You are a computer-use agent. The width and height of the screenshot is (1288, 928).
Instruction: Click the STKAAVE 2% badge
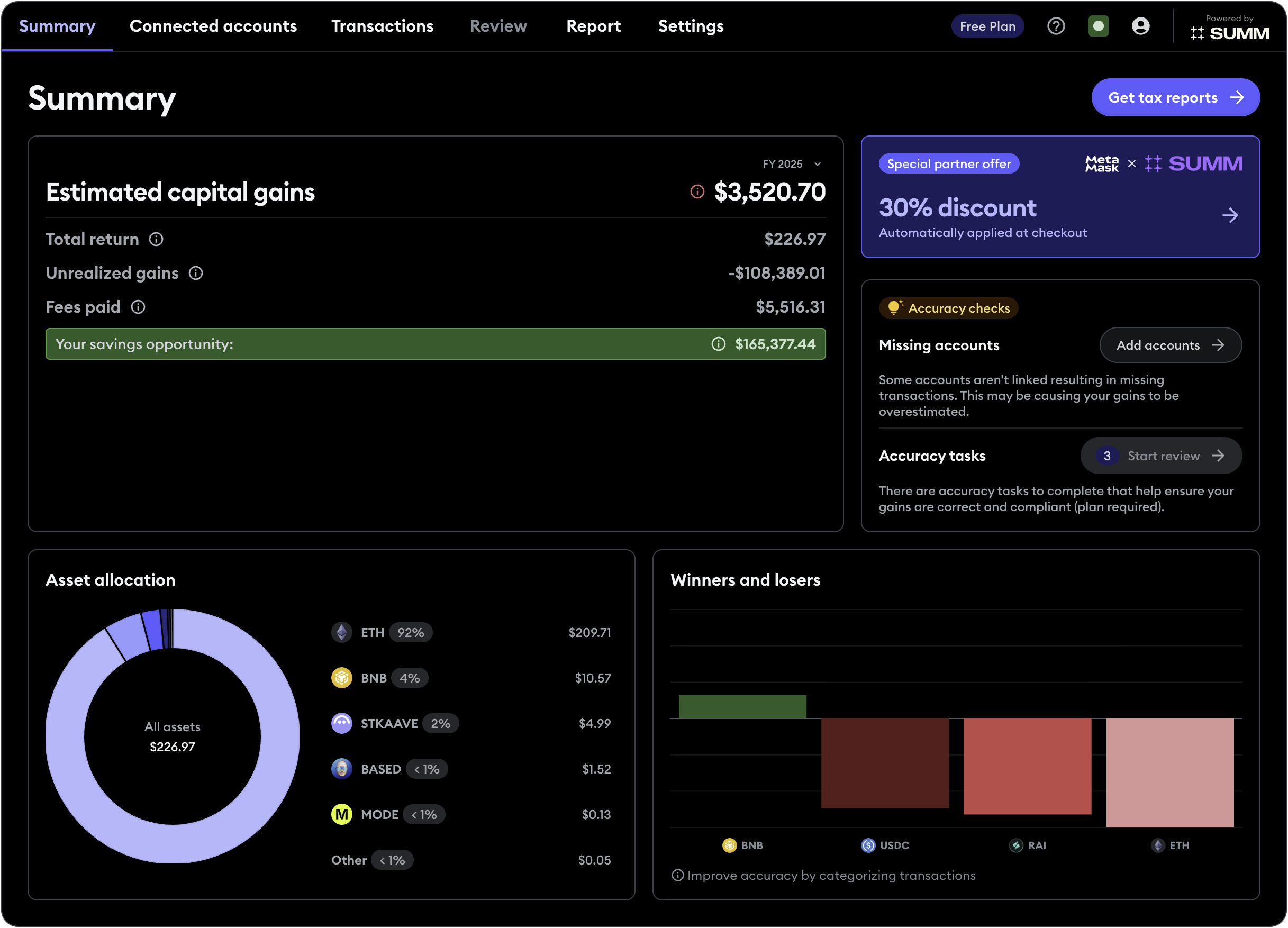440,723
